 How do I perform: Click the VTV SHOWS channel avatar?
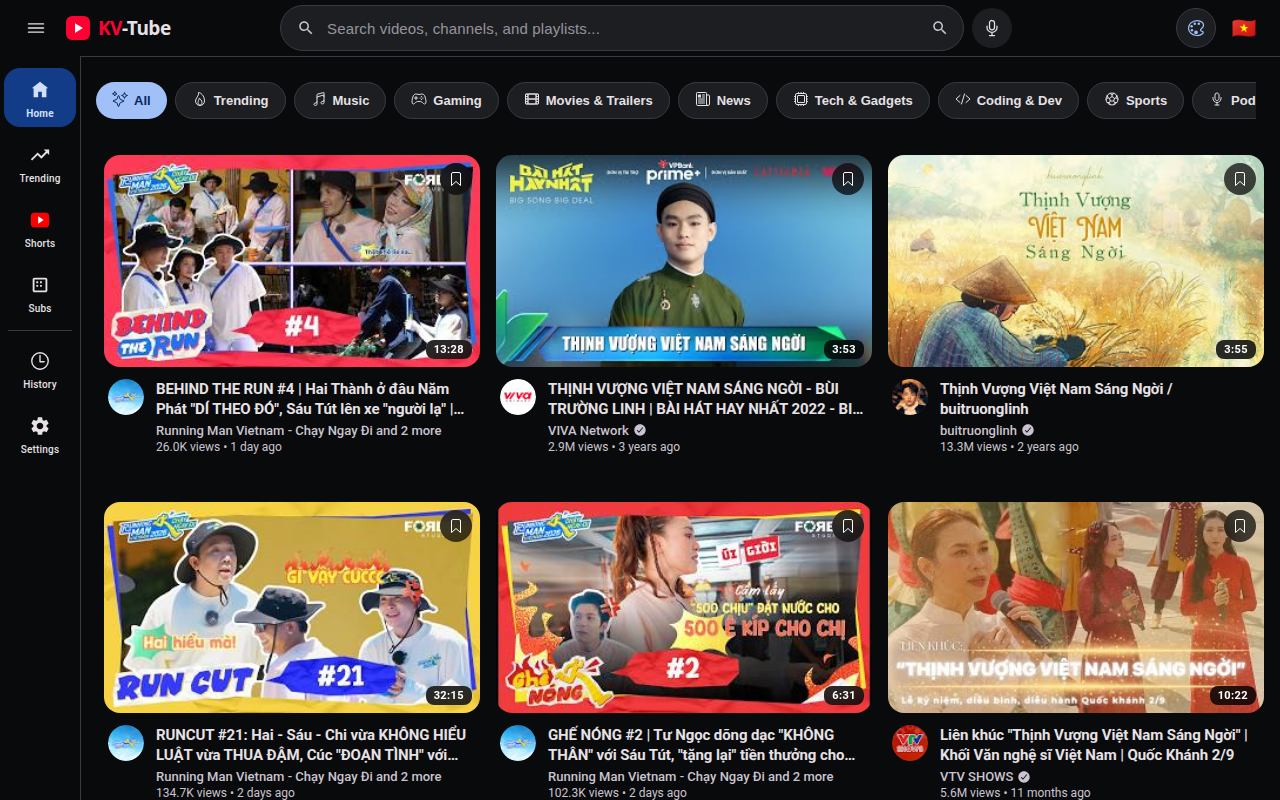910,743
